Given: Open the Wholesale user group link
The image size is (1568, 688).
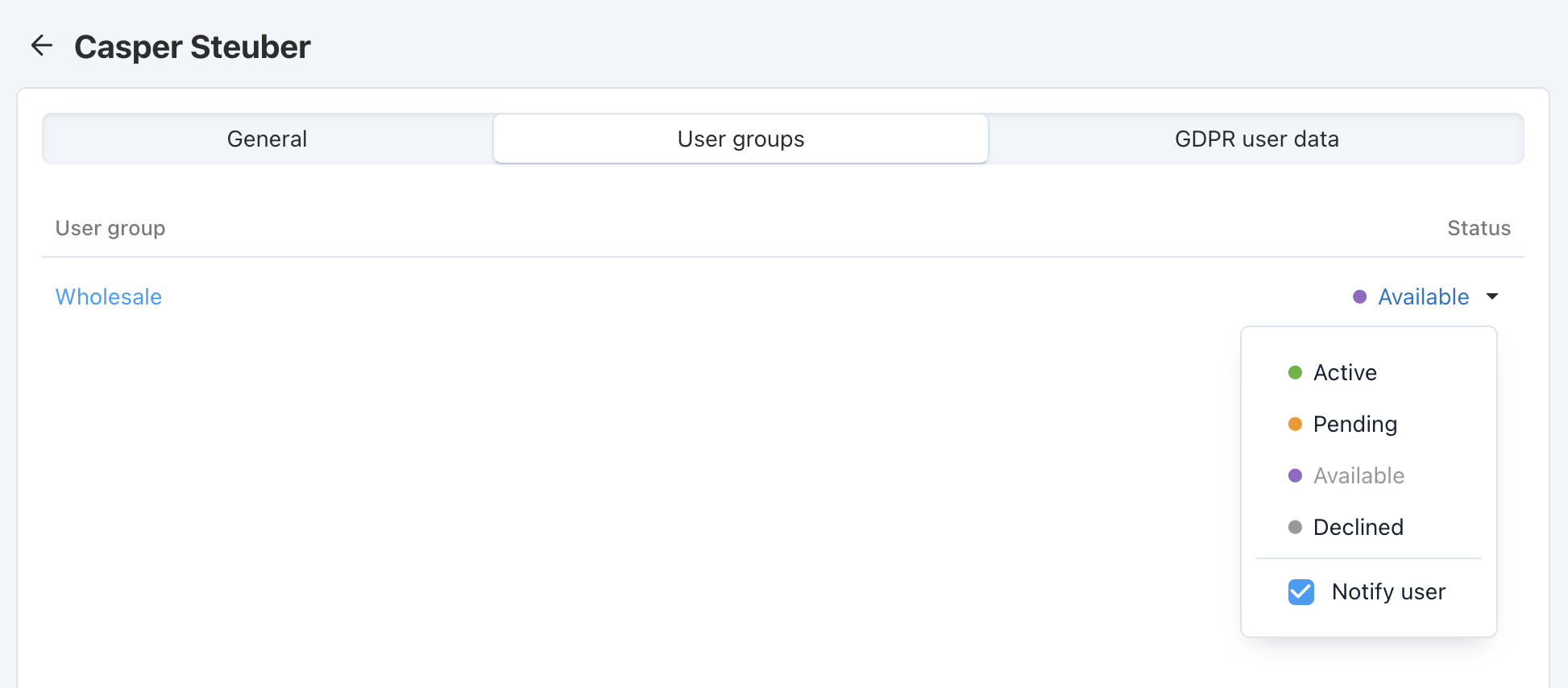Looking at the screenshot, I should (109, 296).
